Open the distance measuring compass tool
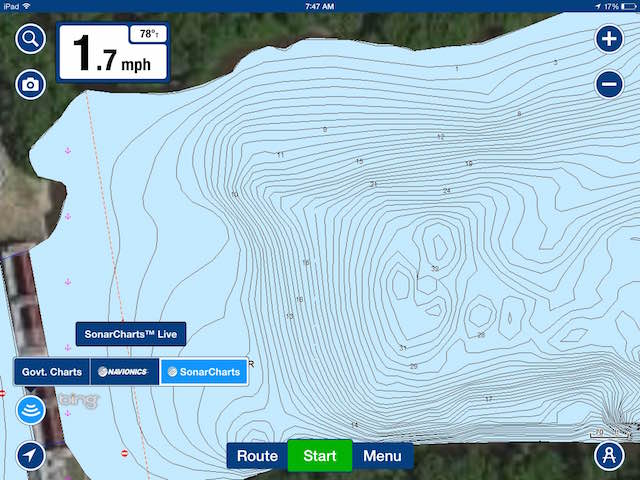Screen dimensions: 640x480 pos(609,456)
